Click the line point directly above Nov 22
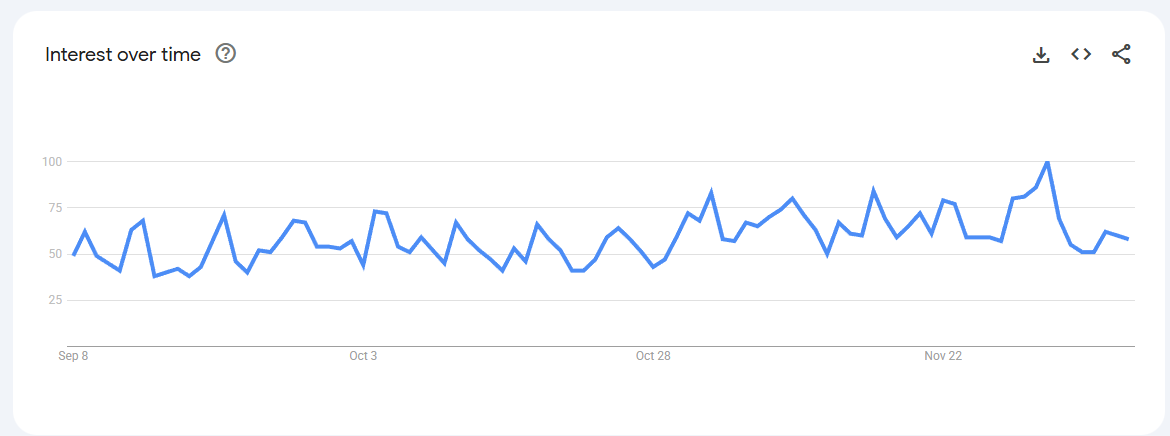1170x436 pixels. (x=943, y=200)
